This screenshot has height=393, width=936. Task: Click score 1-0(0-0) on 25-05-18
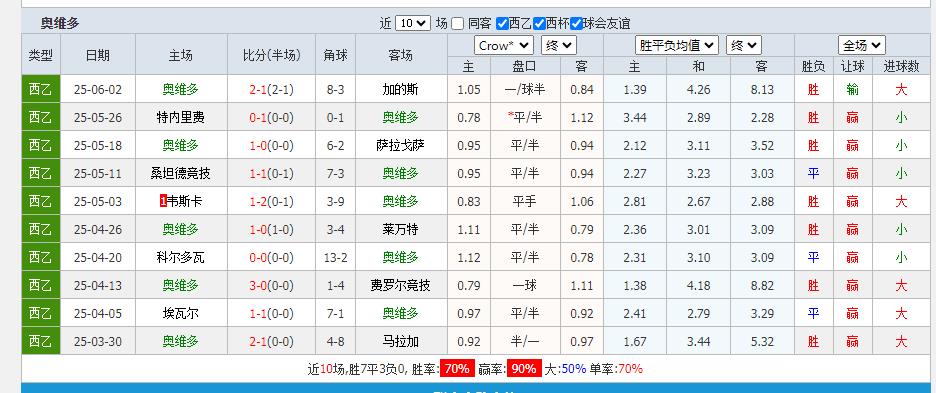click(272, 146)
